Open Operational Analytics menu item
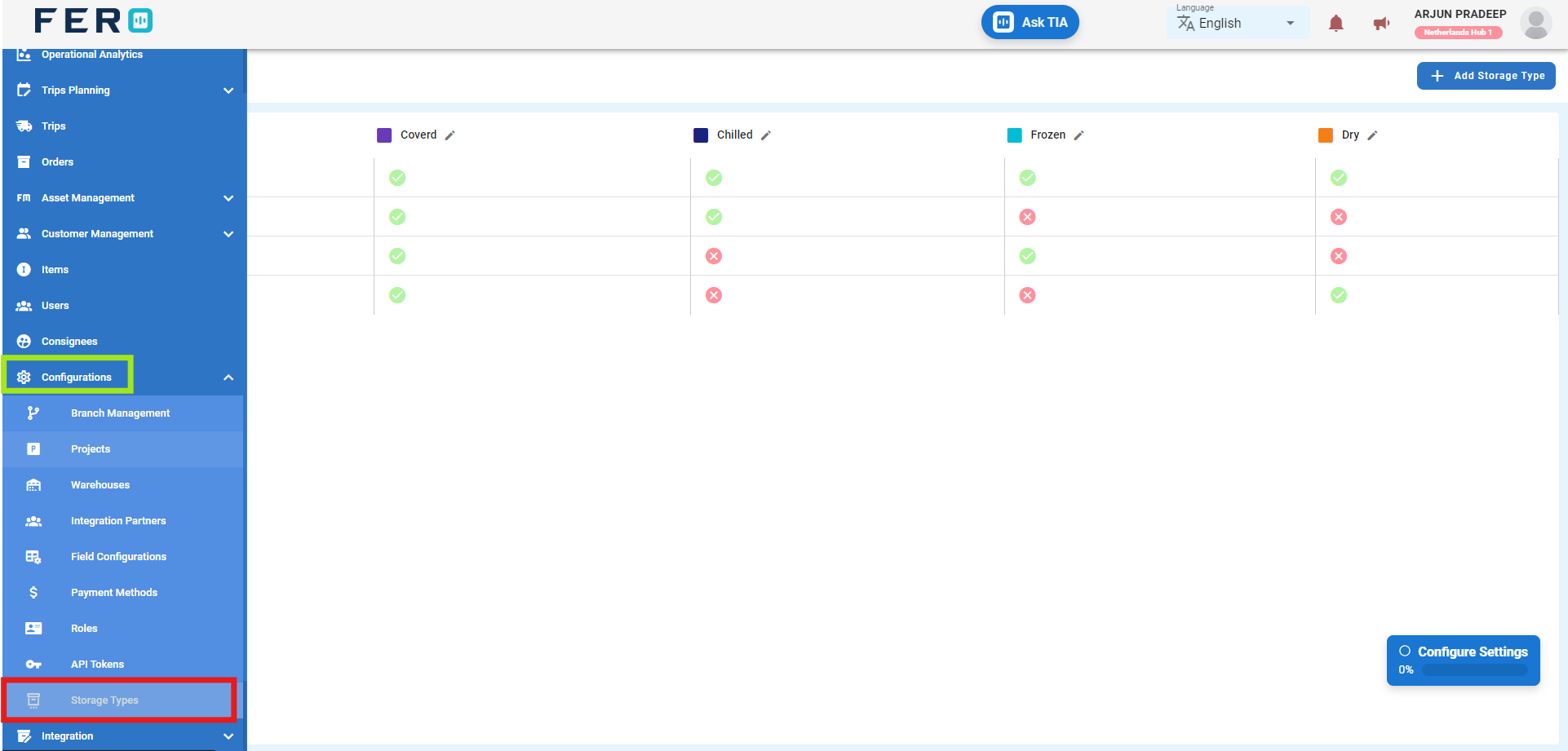Screen dimensions: 1568x751 click(x=122, y=55)
